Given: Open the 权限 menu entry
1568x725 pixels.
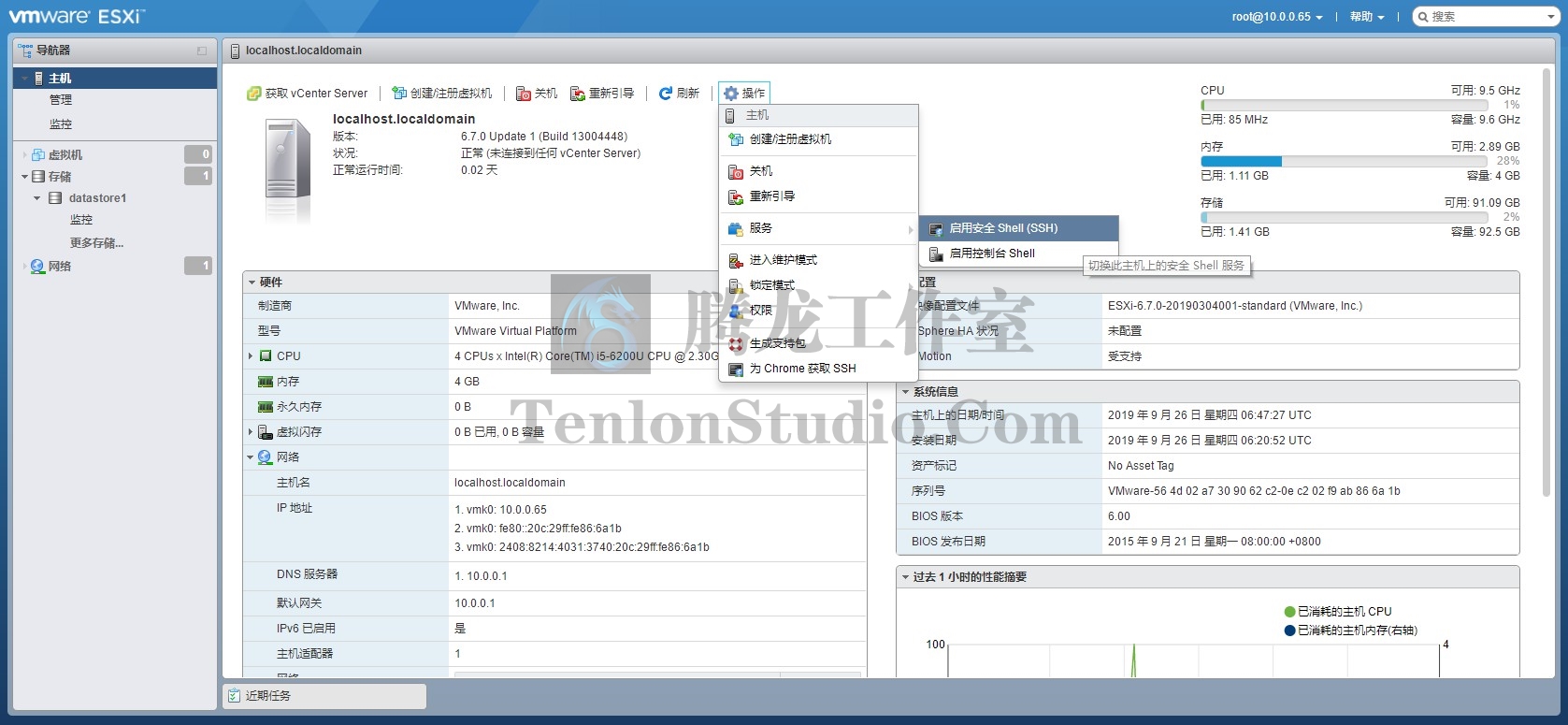Looking at the screenshot, I should coord(818,311).
